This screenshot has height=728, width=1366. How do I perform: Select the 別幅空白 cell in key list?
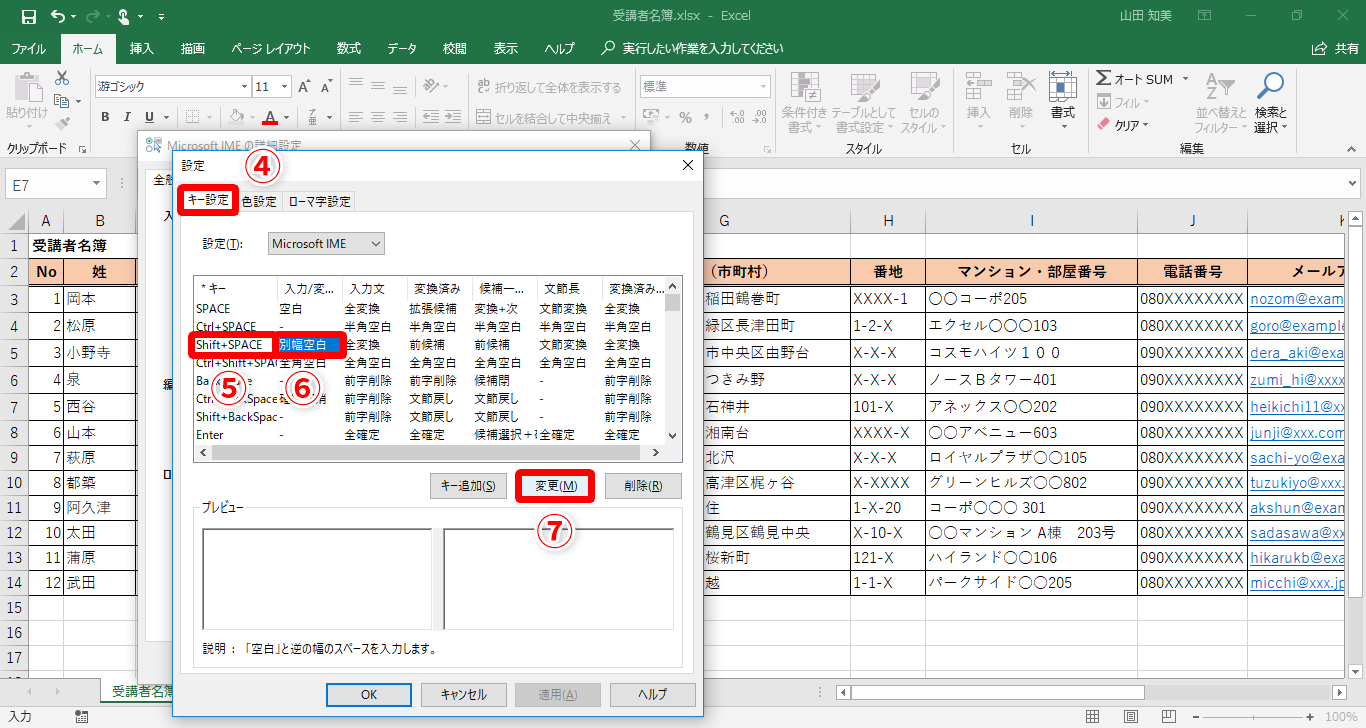310,345
